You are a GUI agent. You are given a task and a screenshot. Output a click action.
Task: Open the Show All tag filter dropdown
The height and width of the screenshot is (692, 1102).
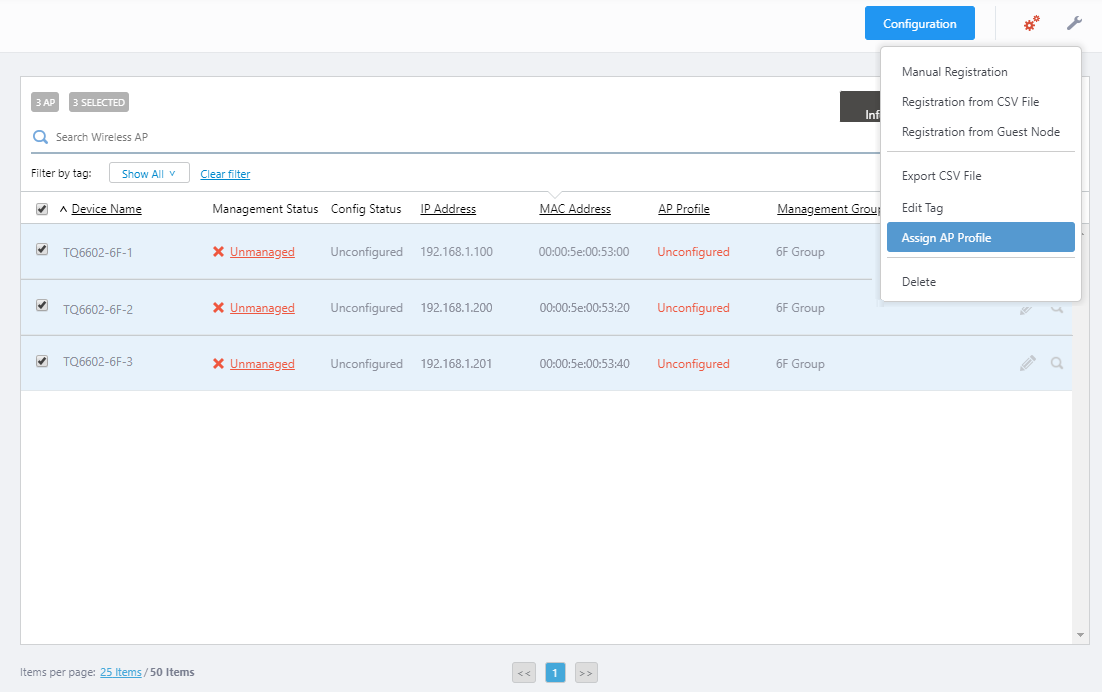click(149, 173)
